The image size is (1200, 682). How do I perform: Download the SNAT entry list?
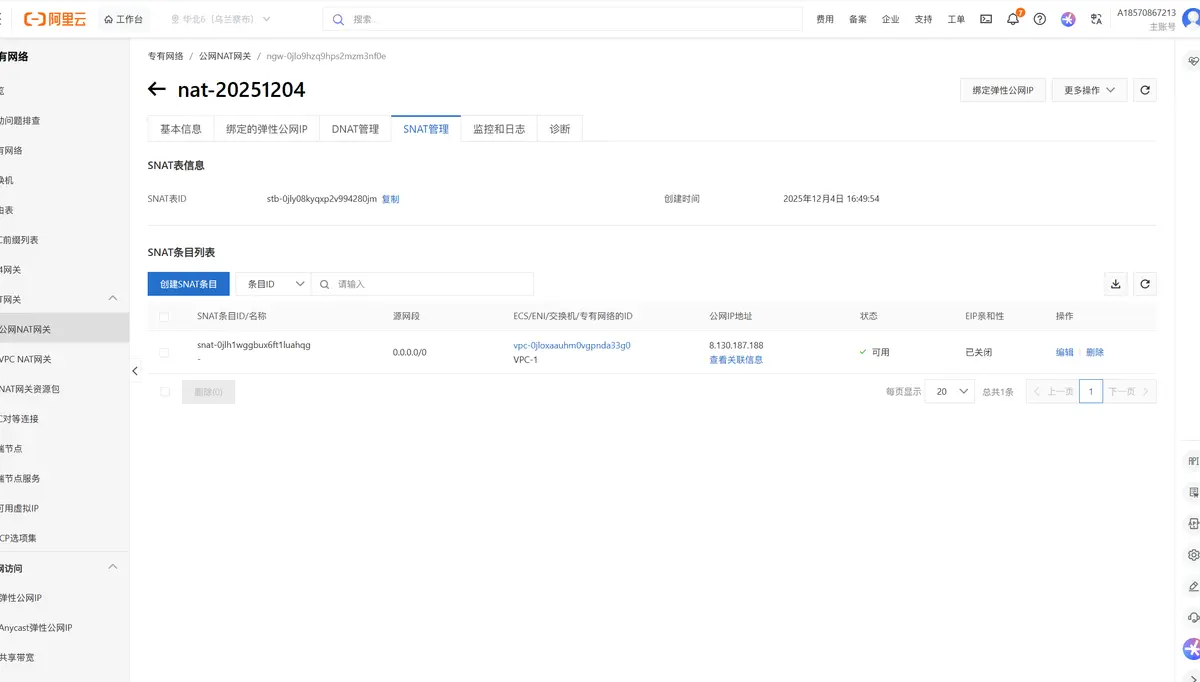pyautogui.click(x=1116, y=284)
